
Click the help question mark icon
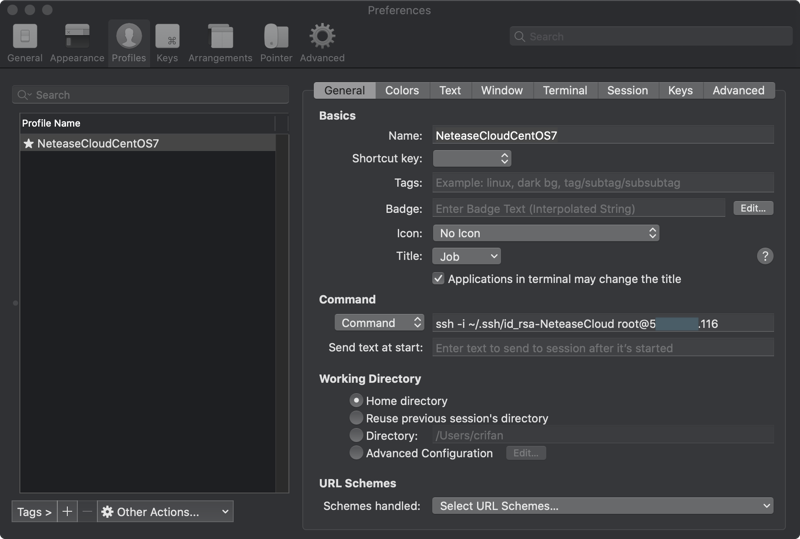[x=765, y=256]
